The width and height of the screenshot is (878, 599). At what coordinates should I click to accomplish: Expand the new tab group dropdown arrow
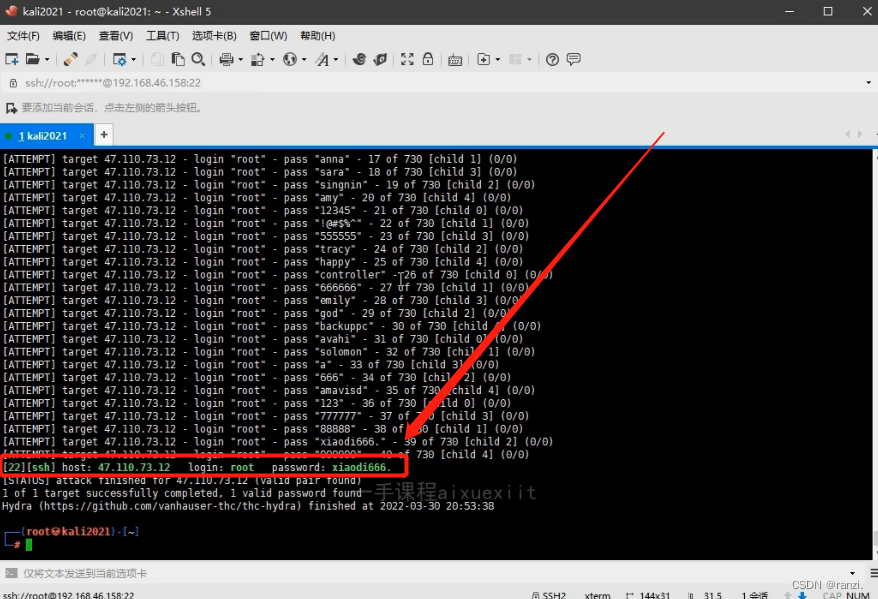497,59
